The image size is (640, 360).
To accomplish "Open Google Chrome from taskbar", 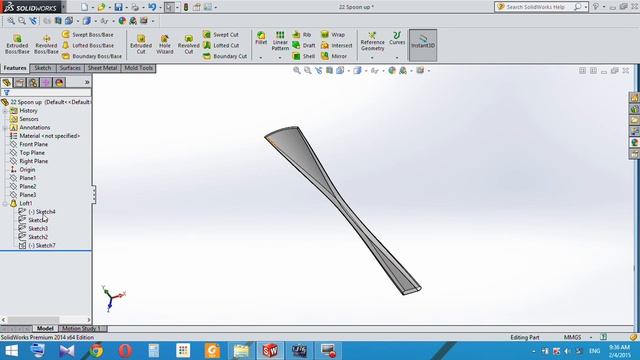I will pos(96,351).
